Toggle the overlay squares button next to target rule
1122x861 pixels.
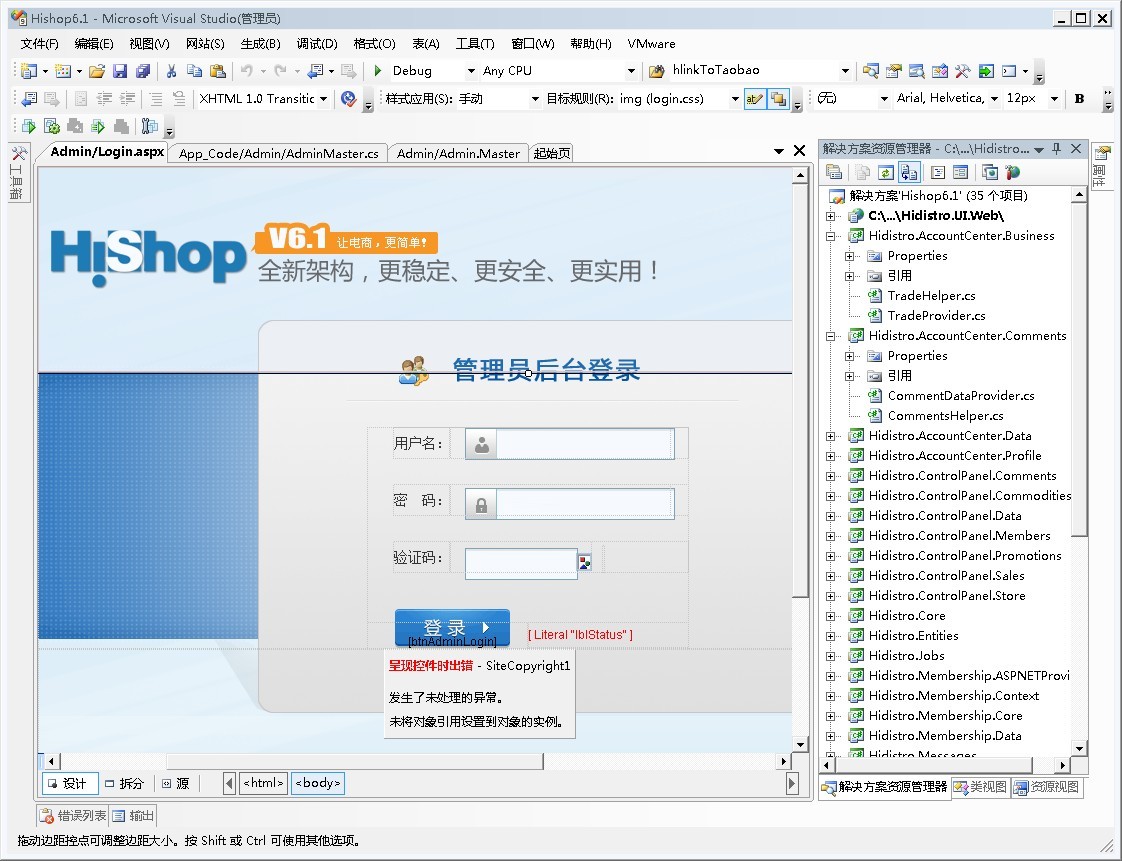point(778,99)
